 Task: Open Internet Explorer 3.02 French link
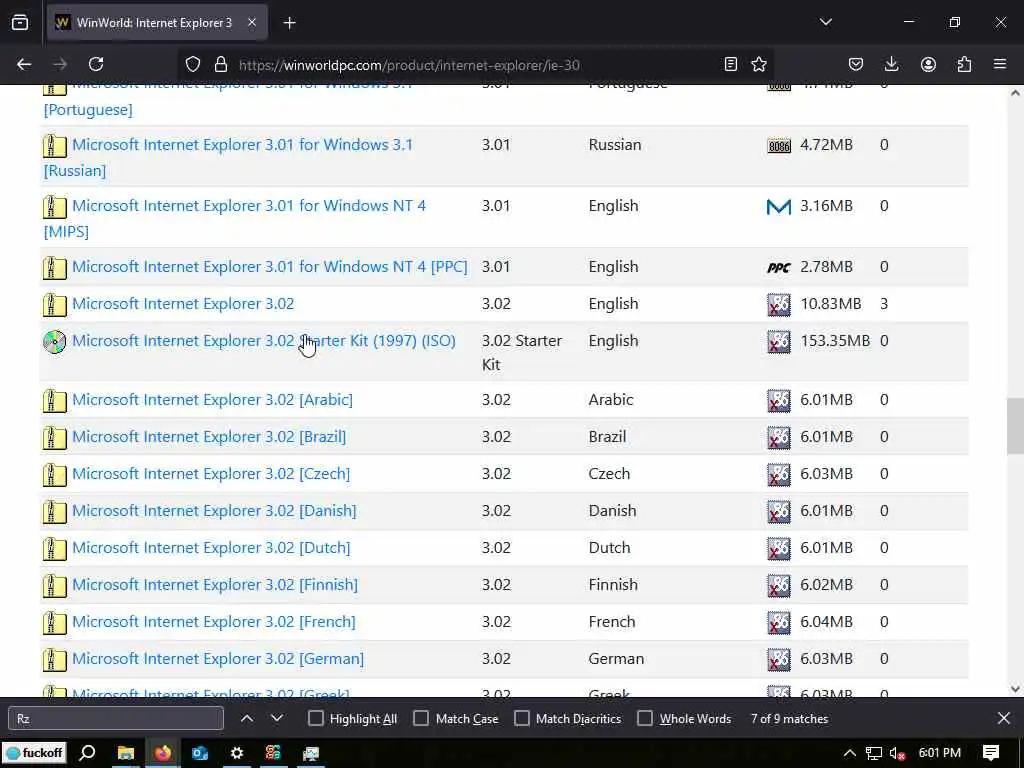[214, 622]
